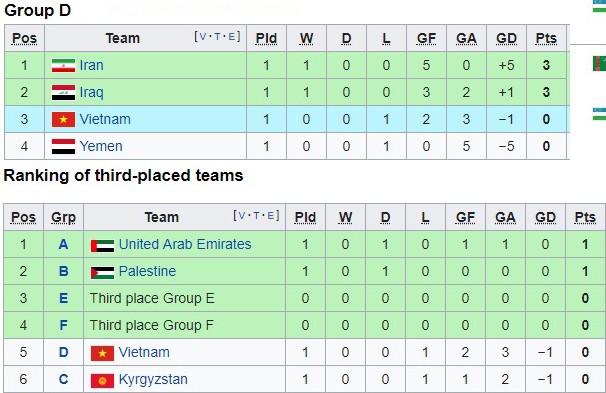Open the Palestine team link

coord(147,271)
